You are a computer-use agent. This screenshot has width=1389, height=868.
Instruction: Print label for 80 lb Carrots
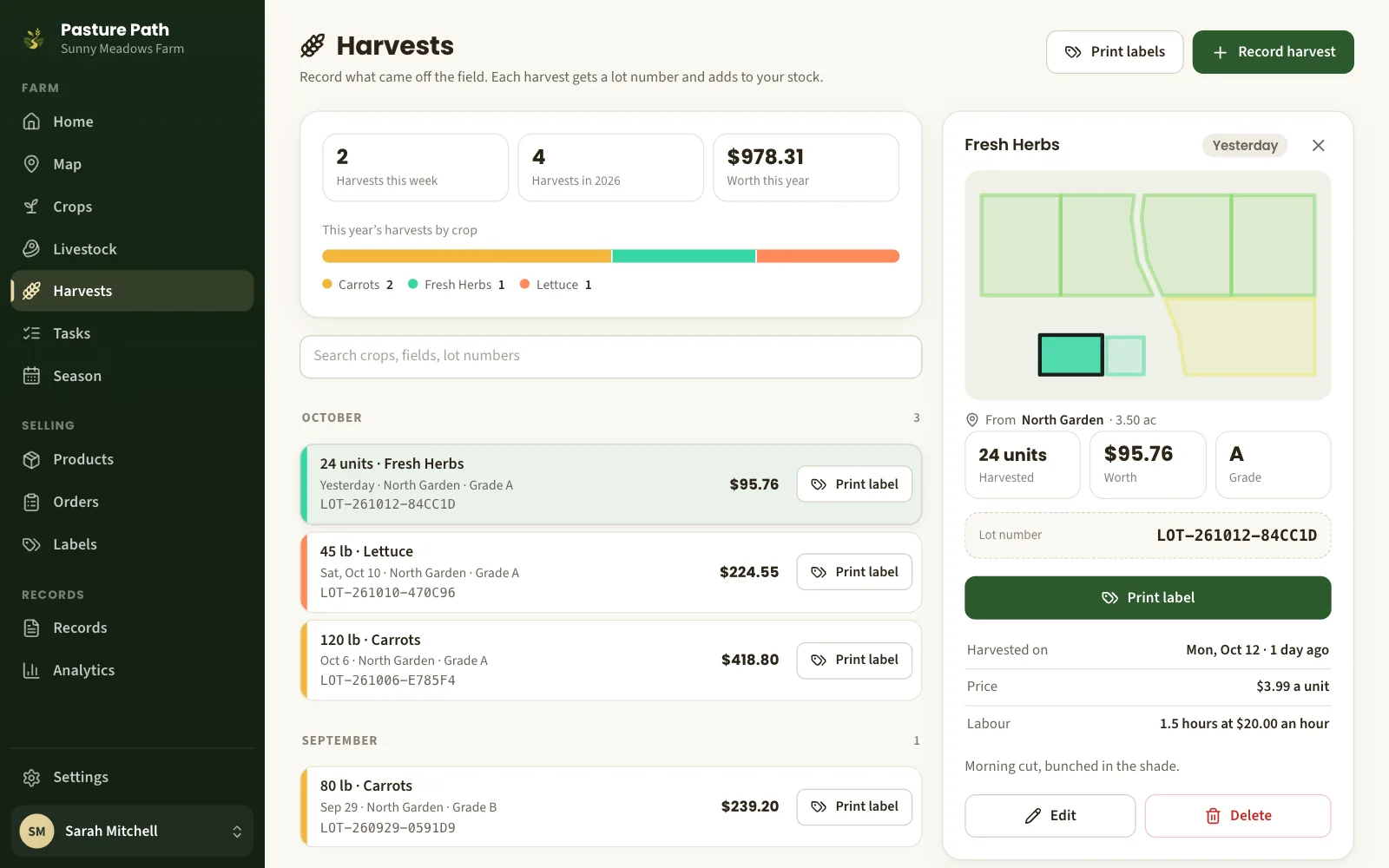(854, 806)
